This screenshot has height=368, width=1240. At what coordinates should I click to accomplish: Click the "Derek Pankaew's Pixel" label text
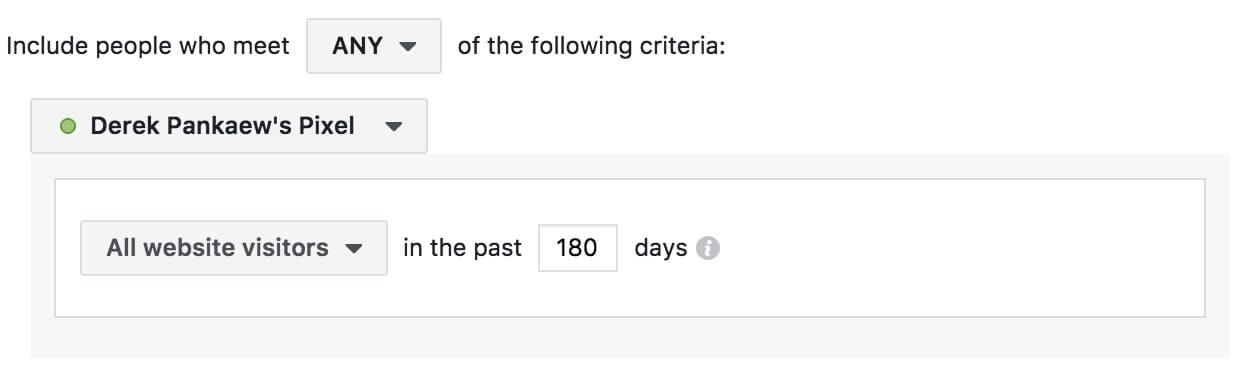tap(222, 126)
